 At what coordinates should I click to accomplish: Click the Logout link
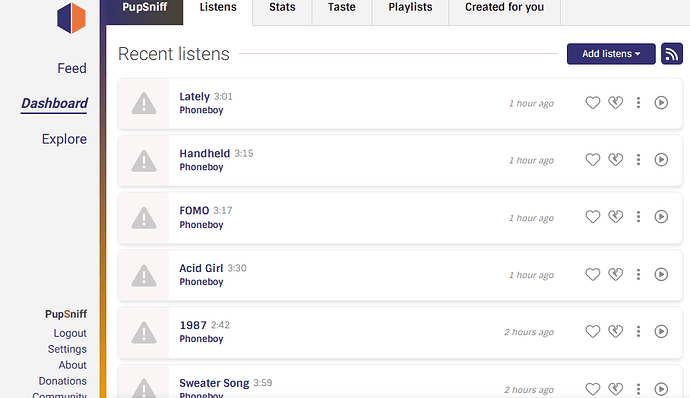point(70,333)
